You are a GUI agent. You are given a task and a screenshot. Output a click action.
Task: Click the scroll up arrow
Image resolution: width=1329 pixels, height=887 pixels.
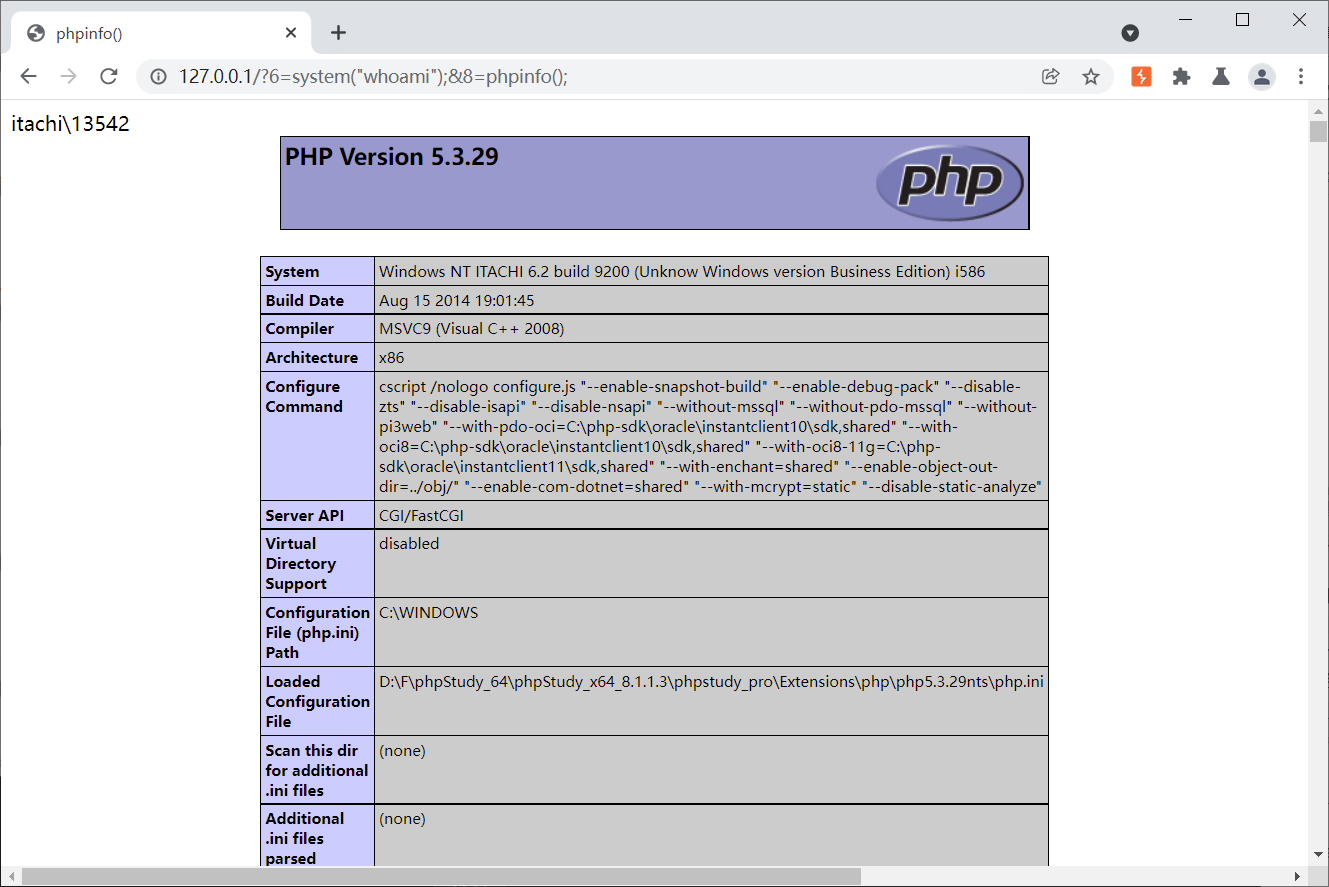(x=1318, y=109)
